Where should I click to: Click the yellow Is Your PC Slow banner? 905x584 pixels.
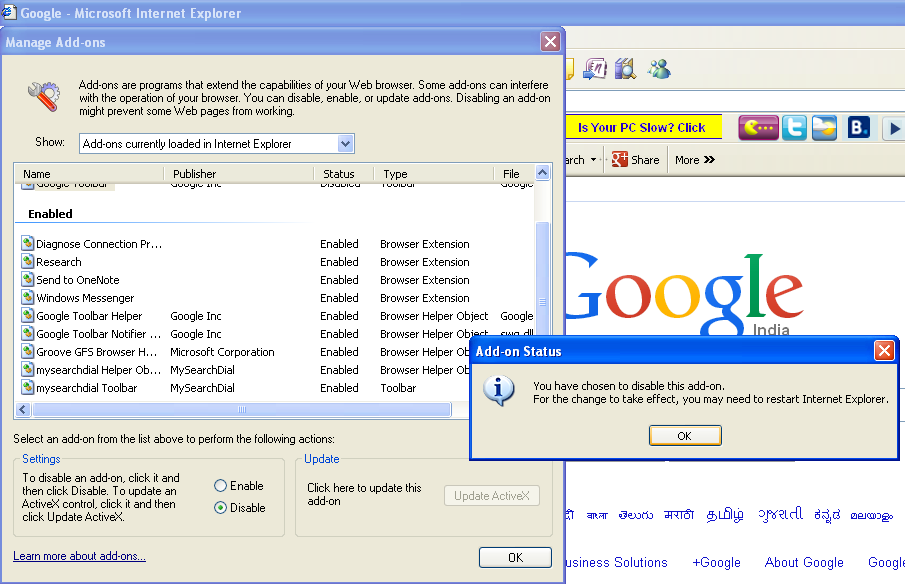(x=641, y=128)
